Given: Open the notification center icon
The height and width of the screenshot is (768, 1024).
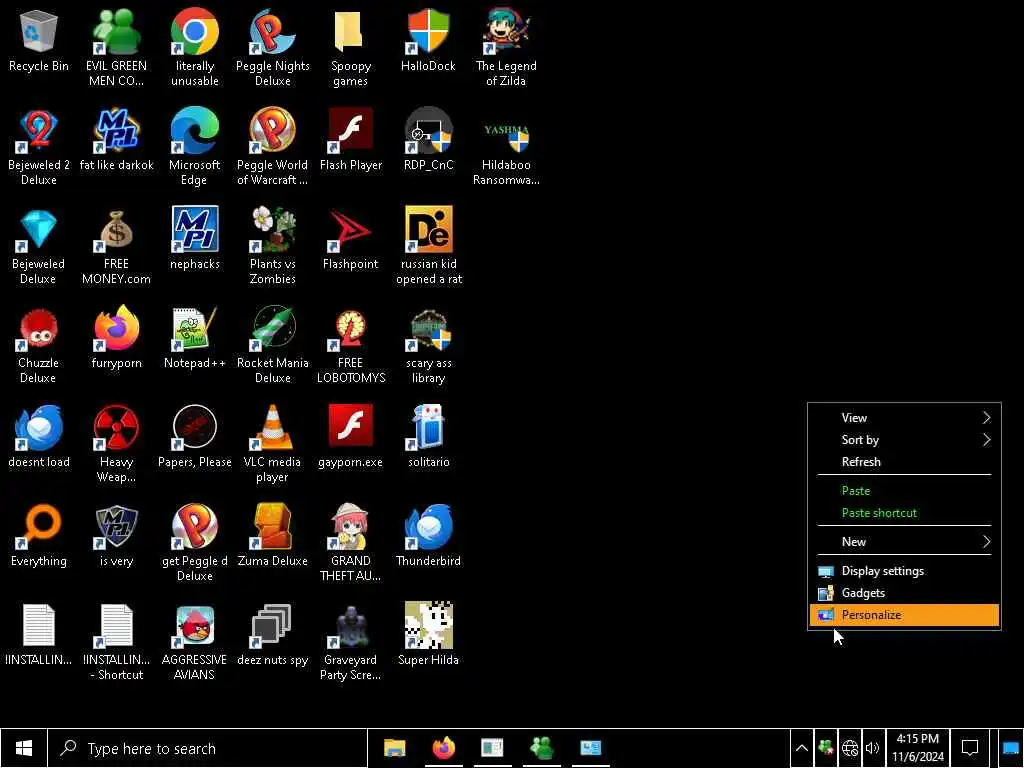Looking at the screenshot, I should (x=970, y=748).
